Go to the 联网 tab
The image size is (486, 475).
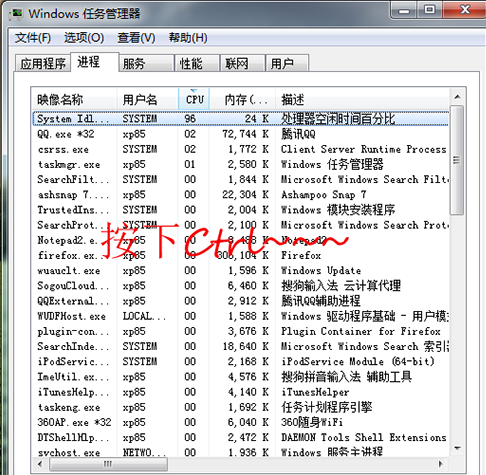pos(243,63)
